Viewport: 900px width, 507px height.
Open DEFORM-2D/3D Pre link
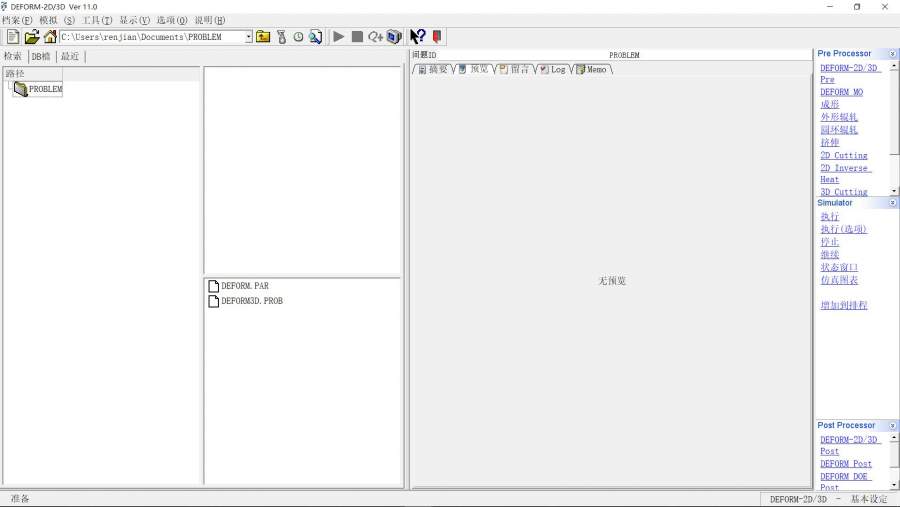pos(849,73)
